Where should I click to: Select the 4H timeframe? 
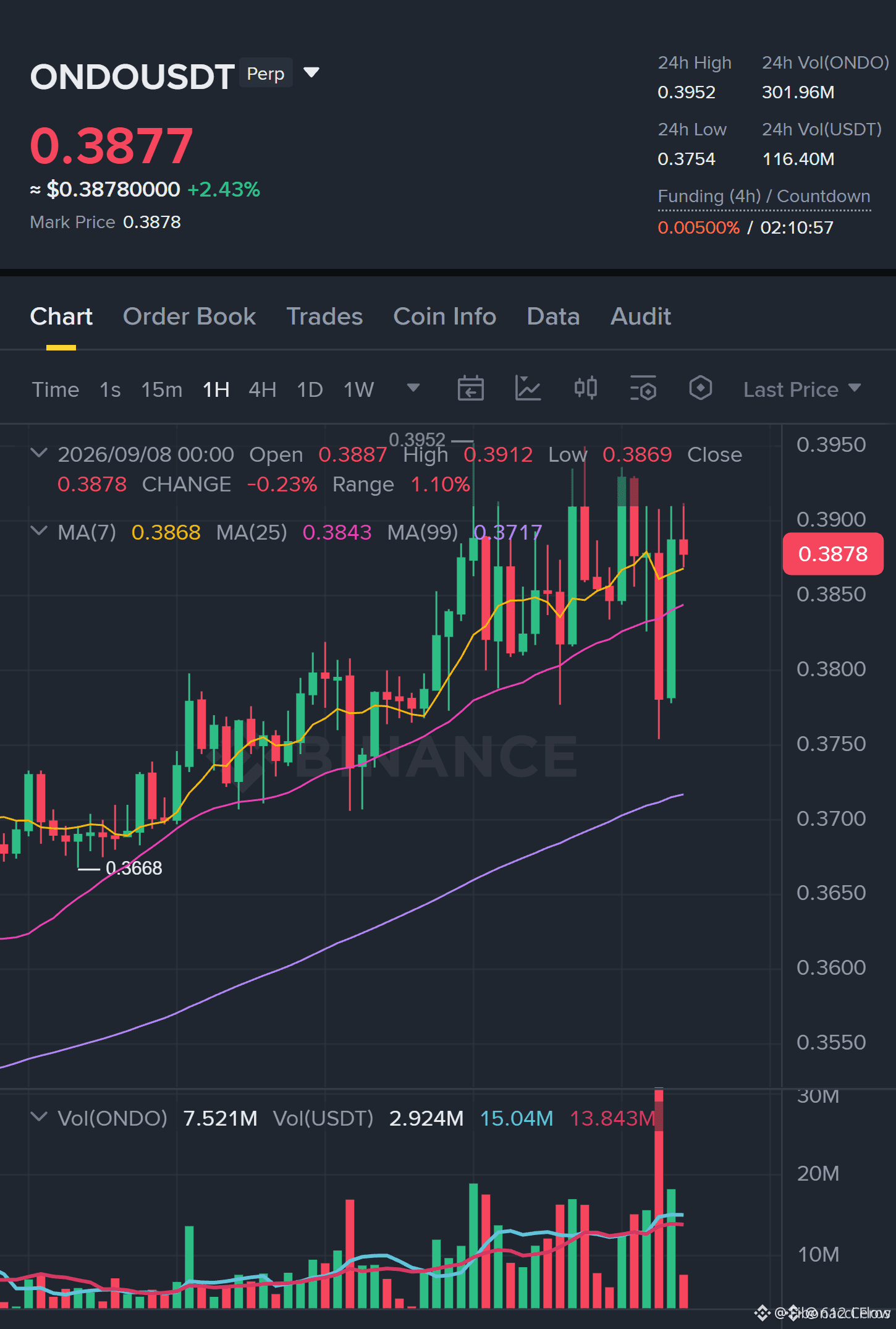[x=262, y=389]
